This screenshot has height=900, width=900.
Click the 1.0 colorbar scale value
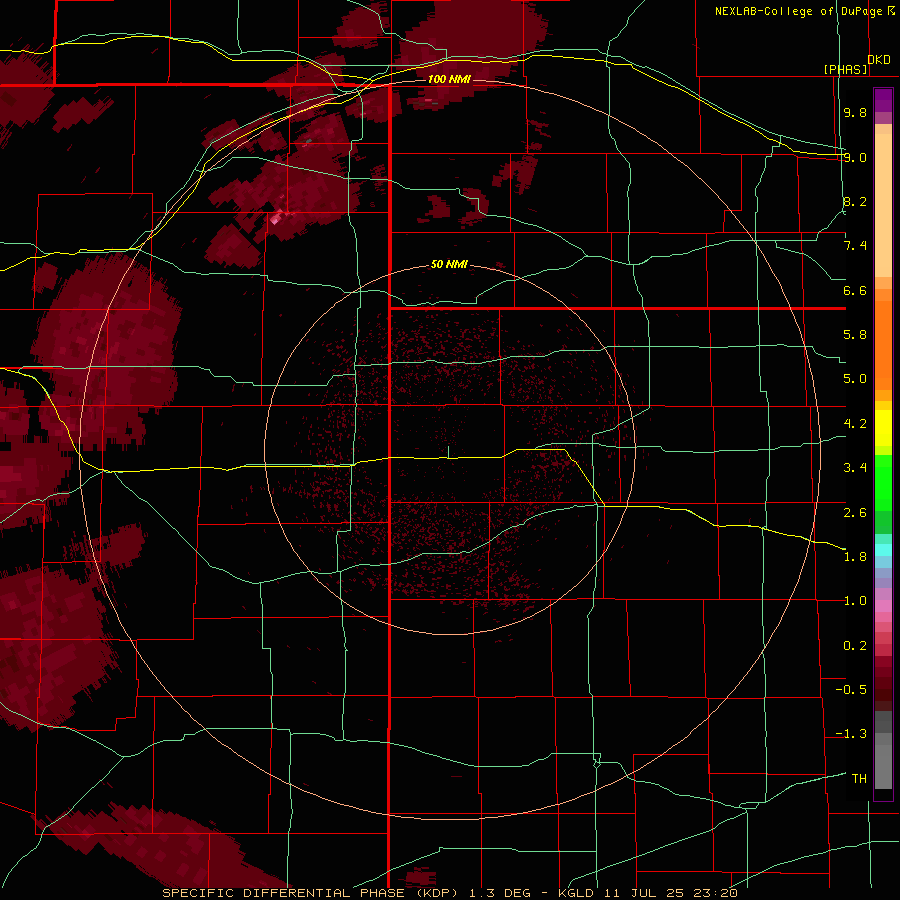pos(855,601)
